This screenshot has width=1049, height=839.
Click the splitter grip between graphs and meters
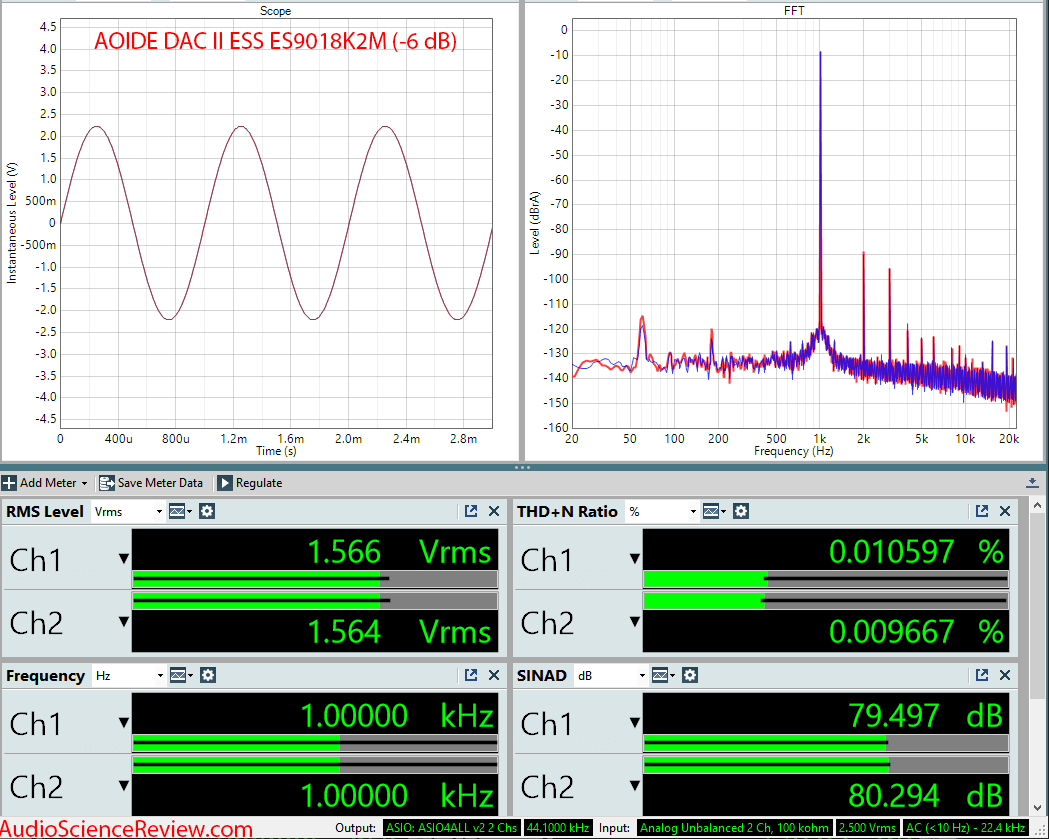(522, 468)
